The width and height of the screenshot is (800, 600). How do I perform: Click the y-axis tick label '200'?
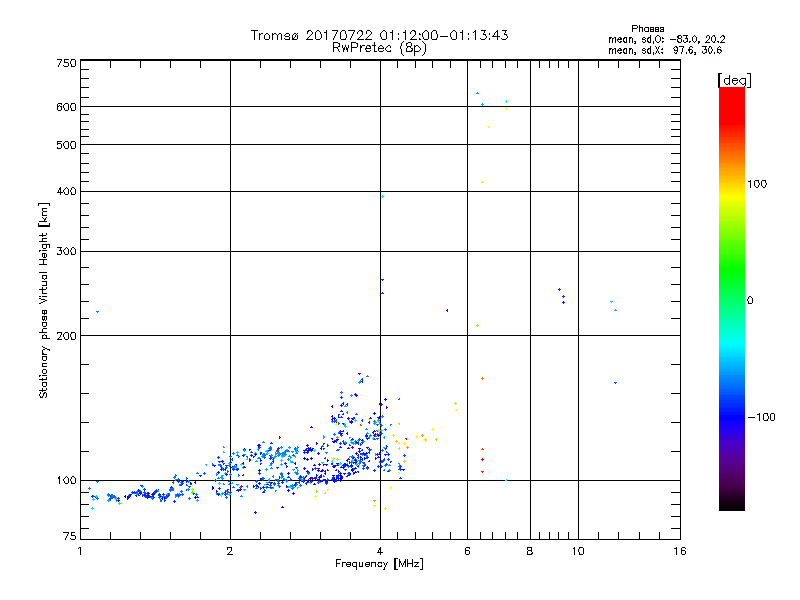click(x=66, y=336)
